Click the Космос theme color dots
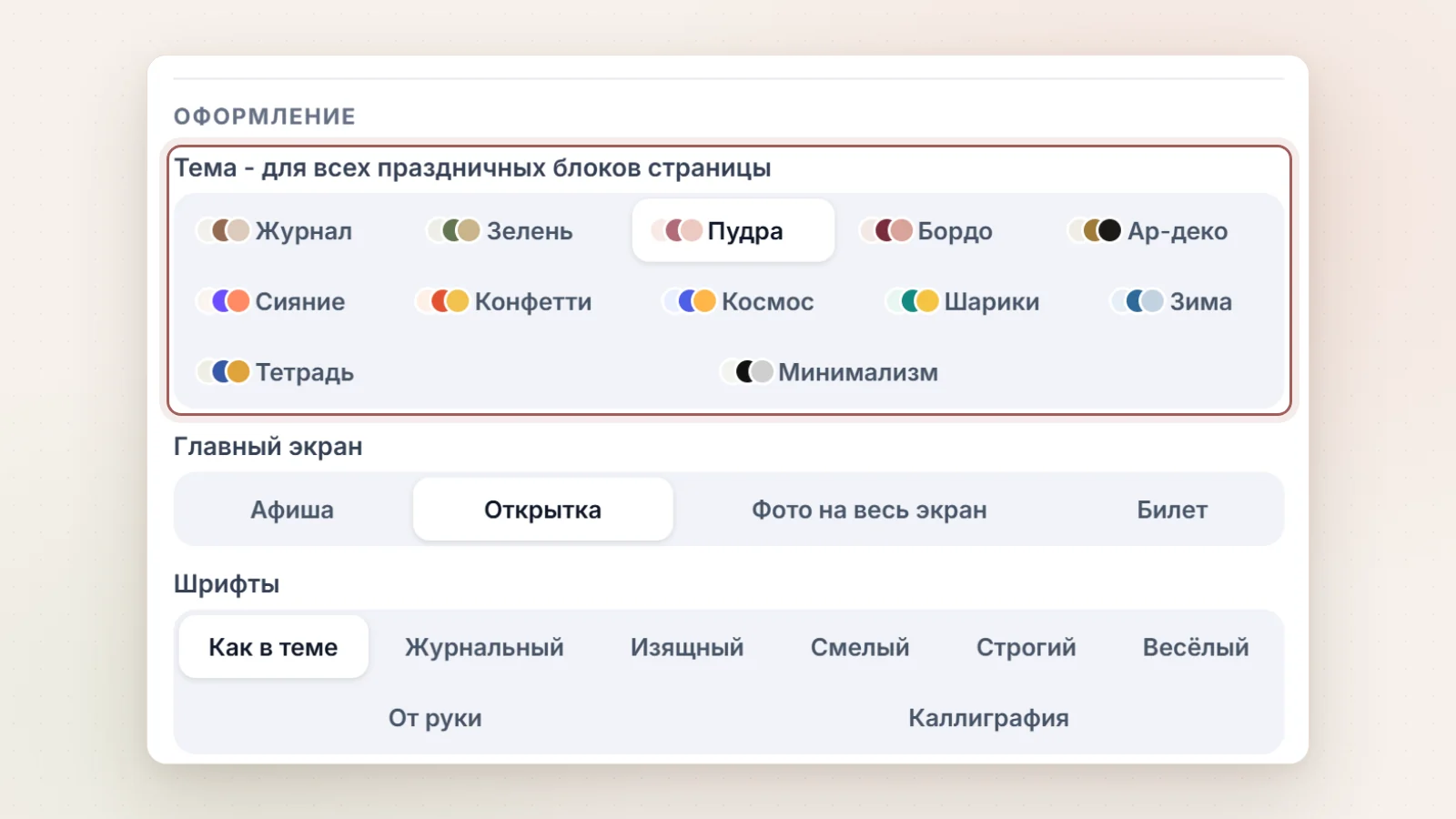The image size is (1456, 819). [x=690, y=301]
